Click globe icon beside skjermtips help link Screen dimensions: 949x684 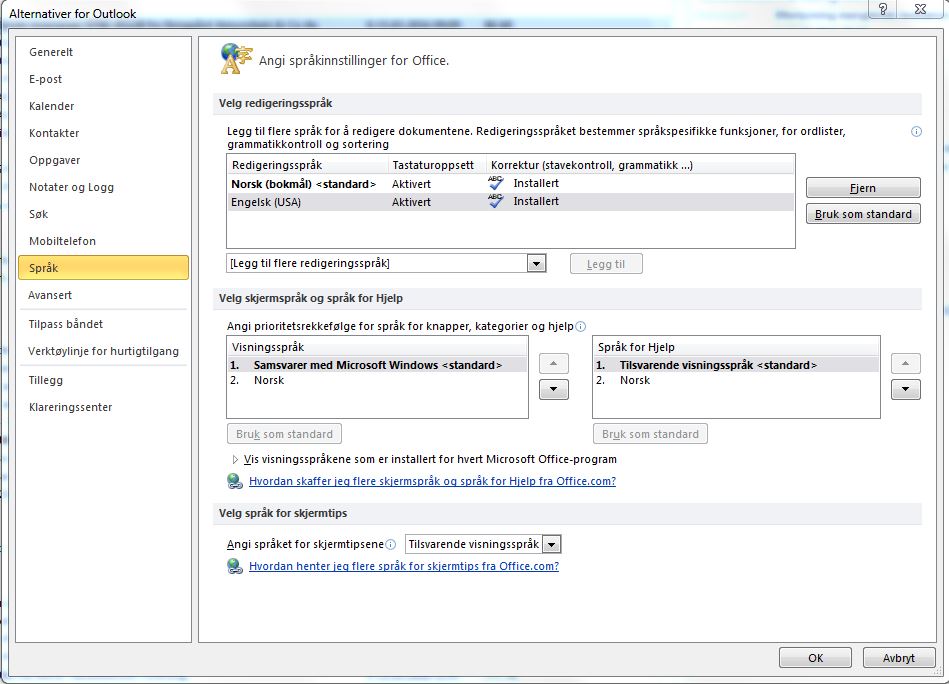(235, 566)
